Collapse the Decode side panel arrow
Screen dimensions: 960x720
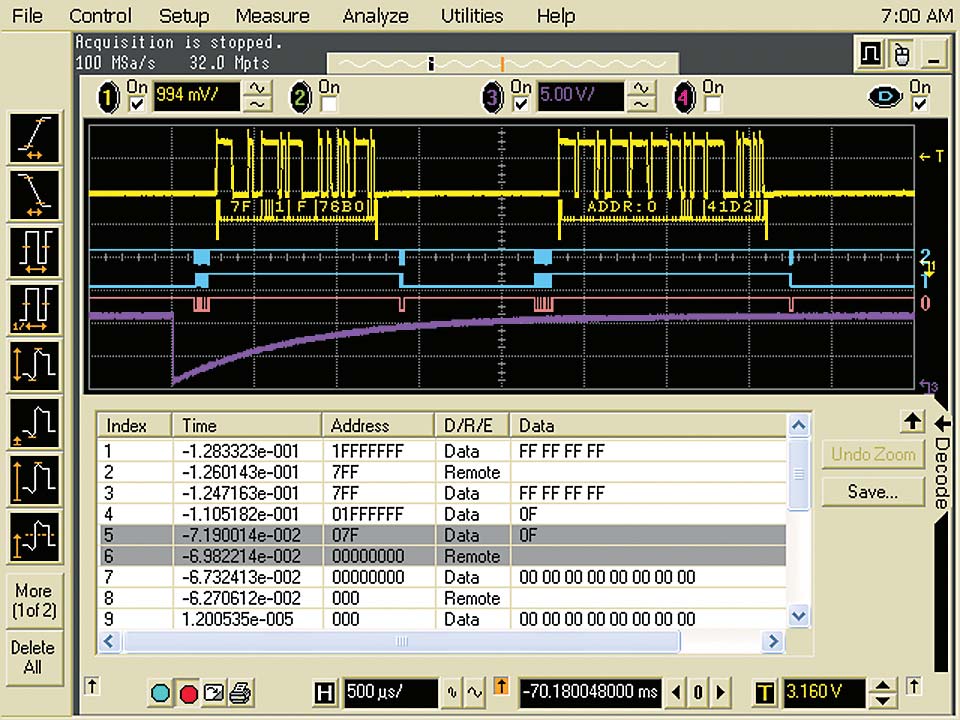[x=940, y=422]
